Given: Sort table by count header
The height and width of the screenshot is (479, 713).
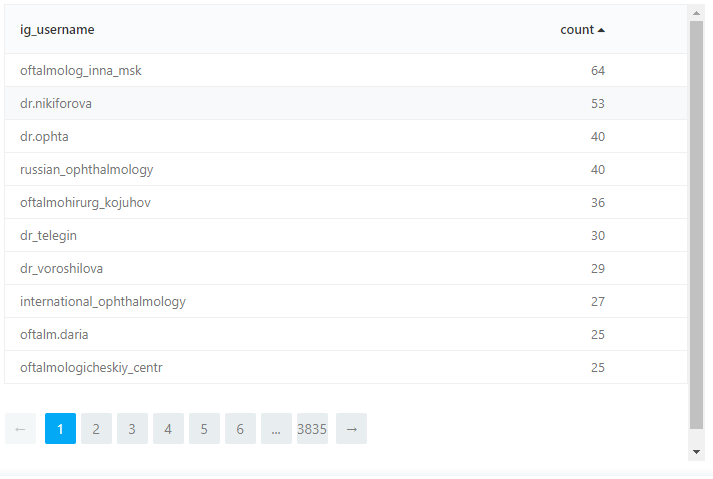Looking at the screenshot, I should (577, 30).
